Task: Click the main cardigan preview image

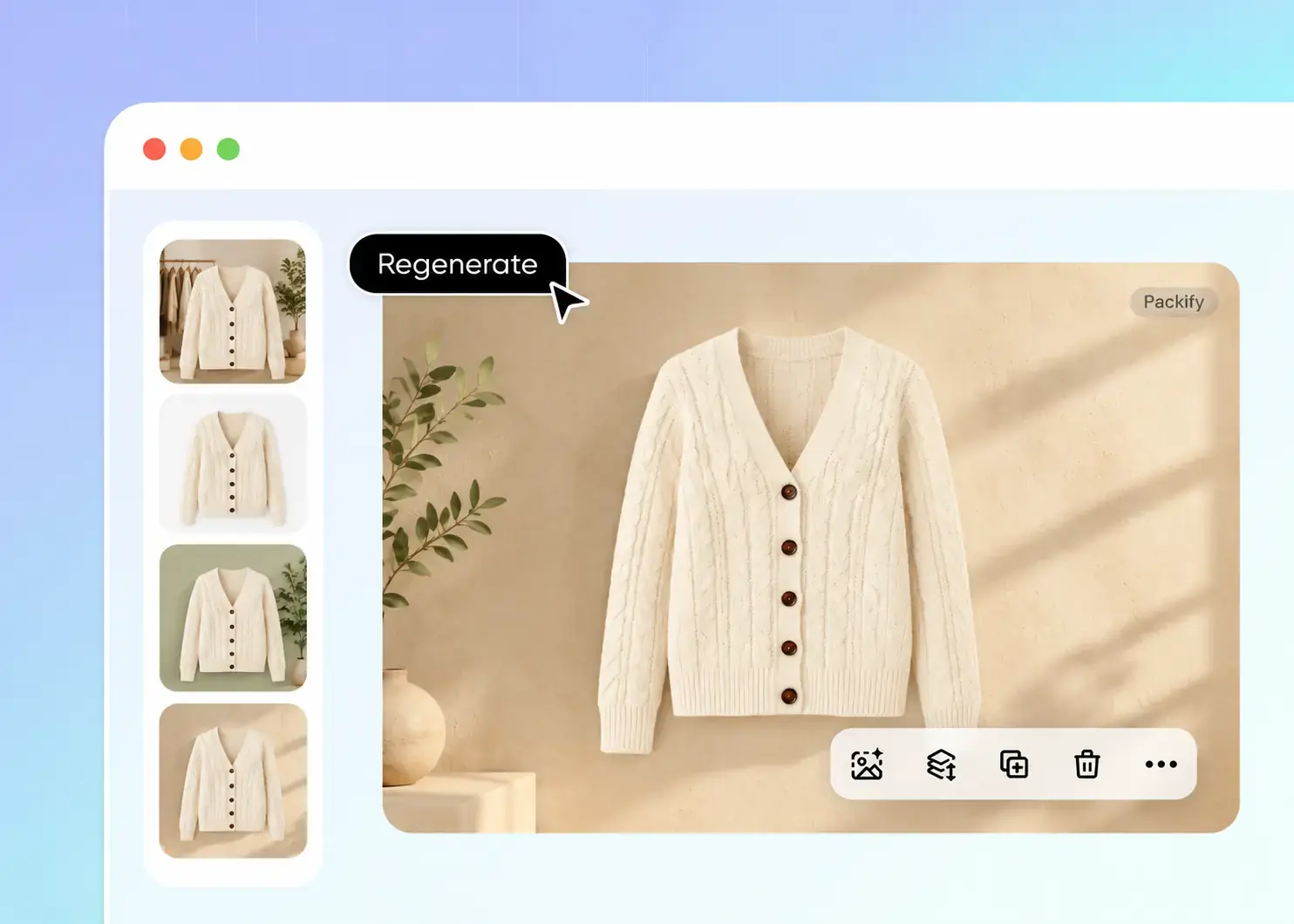Action: [x=811, y=547]
